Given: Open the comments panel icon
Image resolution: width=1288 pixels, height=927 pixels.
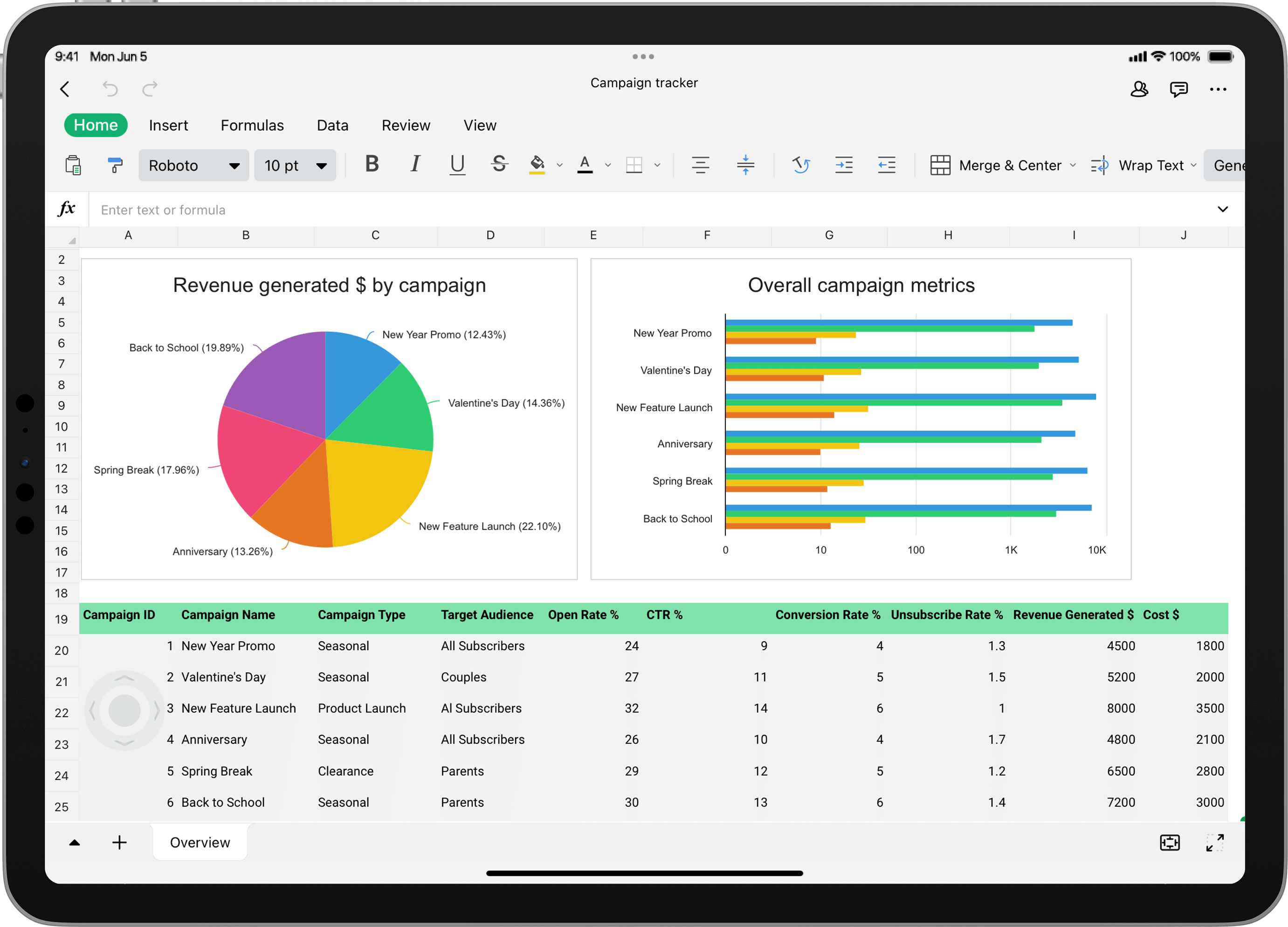Looking at the screenshot, I should tap(1178, 89).
